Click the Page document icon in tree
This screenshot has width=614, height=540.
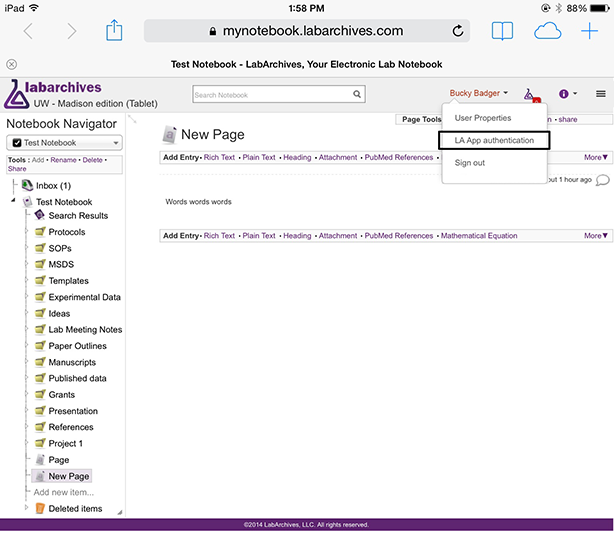40,459
